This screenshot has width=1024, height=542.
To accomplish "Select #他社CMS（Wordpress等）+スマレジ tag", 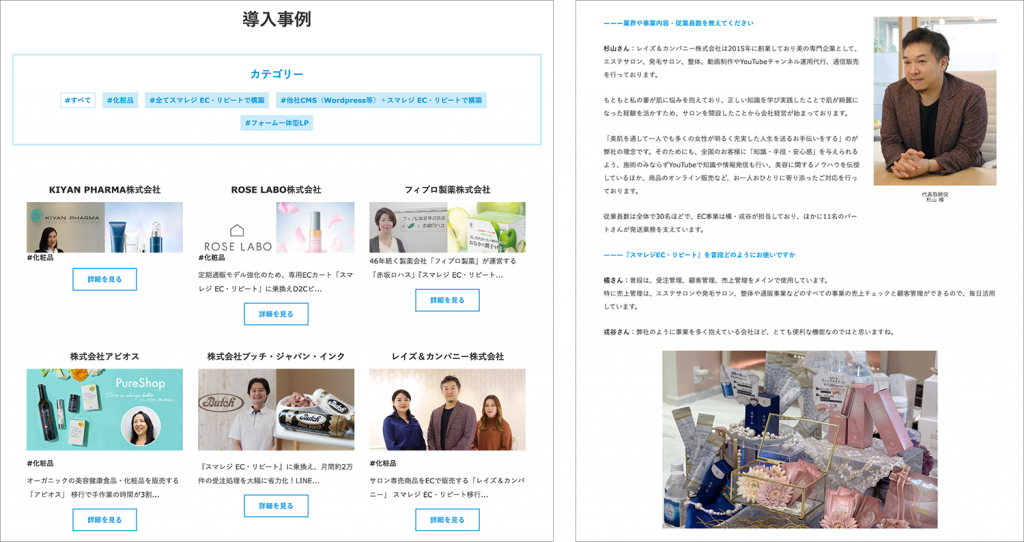I will (381, 100).
